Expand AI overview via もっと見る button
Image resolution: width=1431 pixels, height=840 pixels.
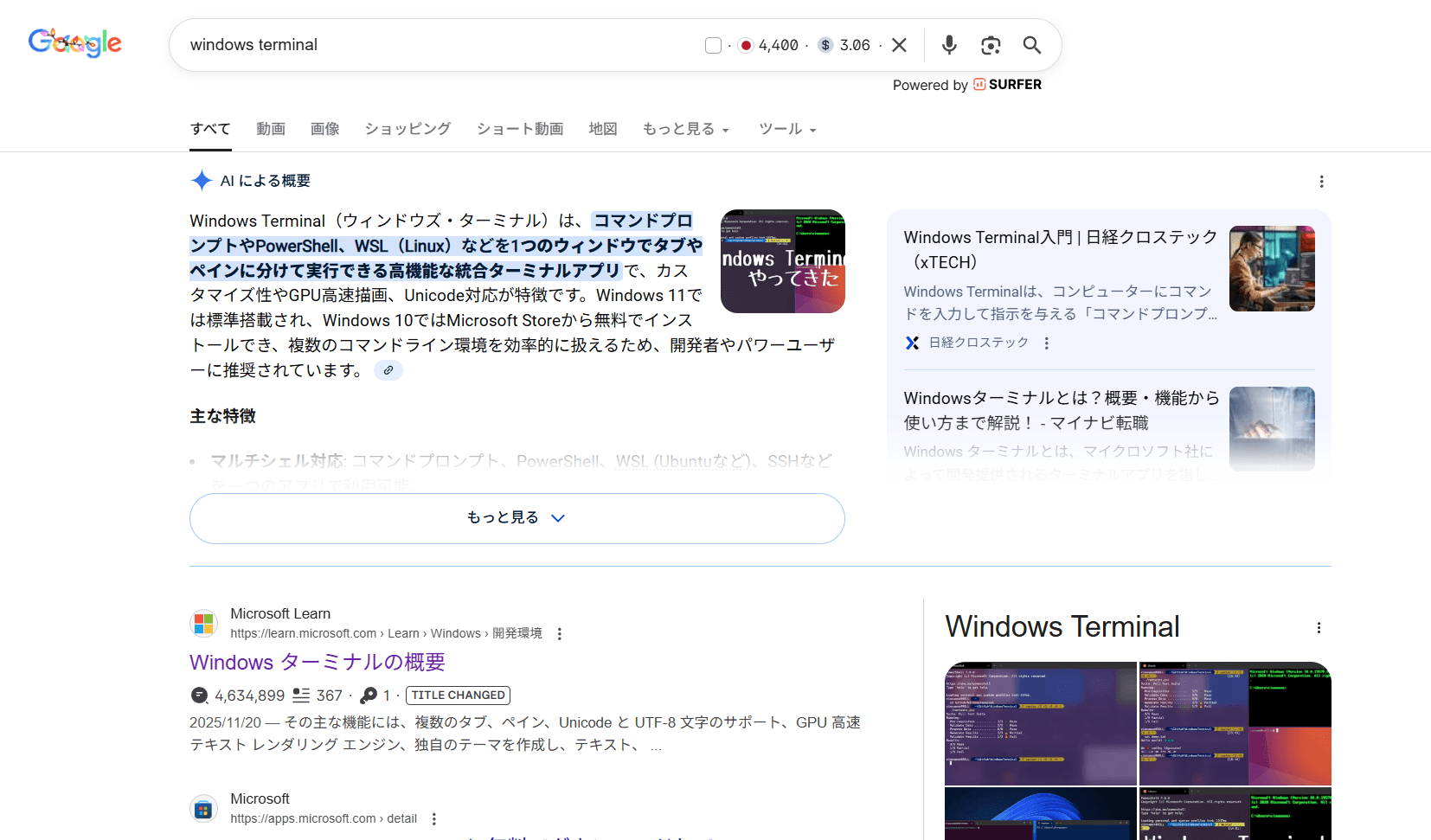pos(517,517)
